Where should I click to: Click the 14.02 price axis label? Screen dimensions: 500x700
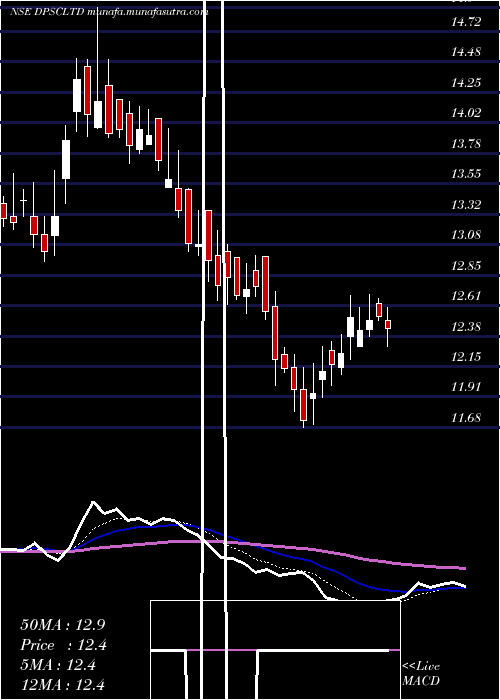pos(466,113)
